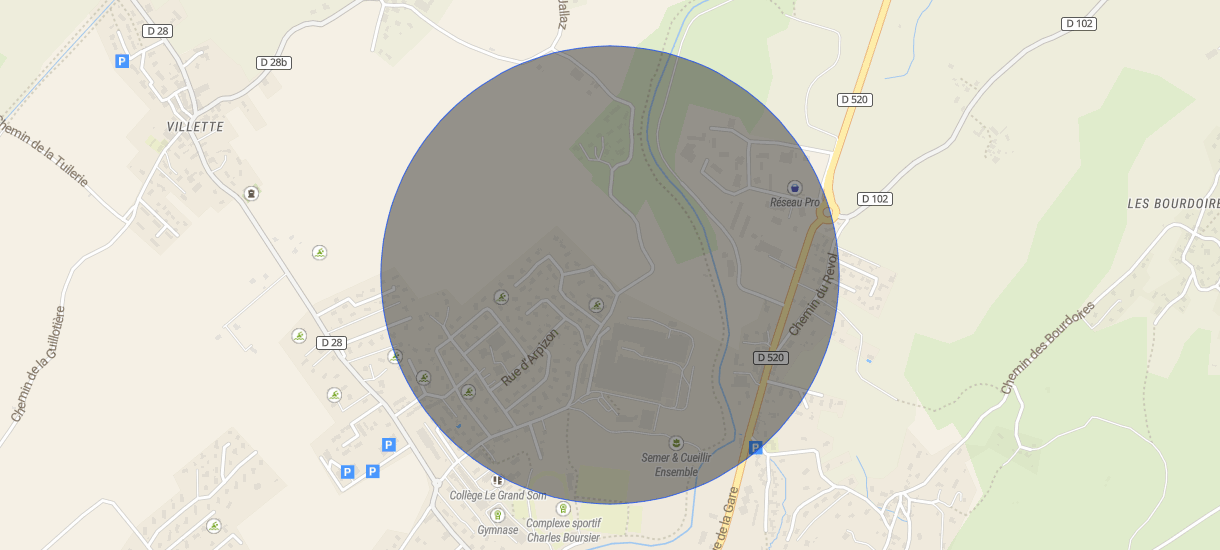Open the Collège Le Grand Som school marker
The height and width of the screenshot is (550, 1220).
[x=497, y=480]
